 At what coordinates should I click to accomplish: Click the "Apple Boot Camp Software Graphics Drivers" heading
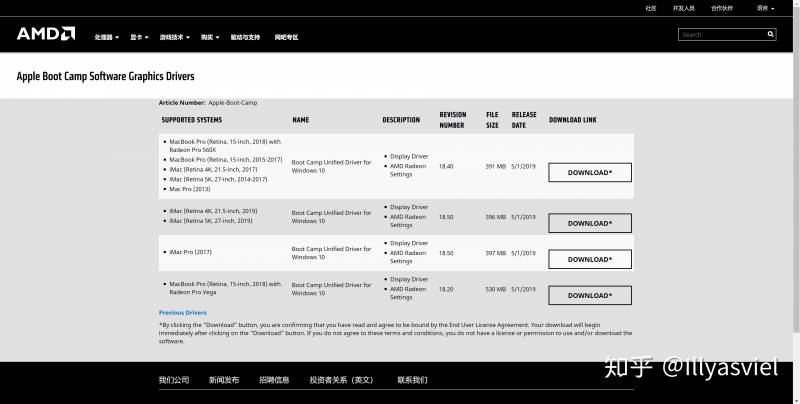pos(106,76)
